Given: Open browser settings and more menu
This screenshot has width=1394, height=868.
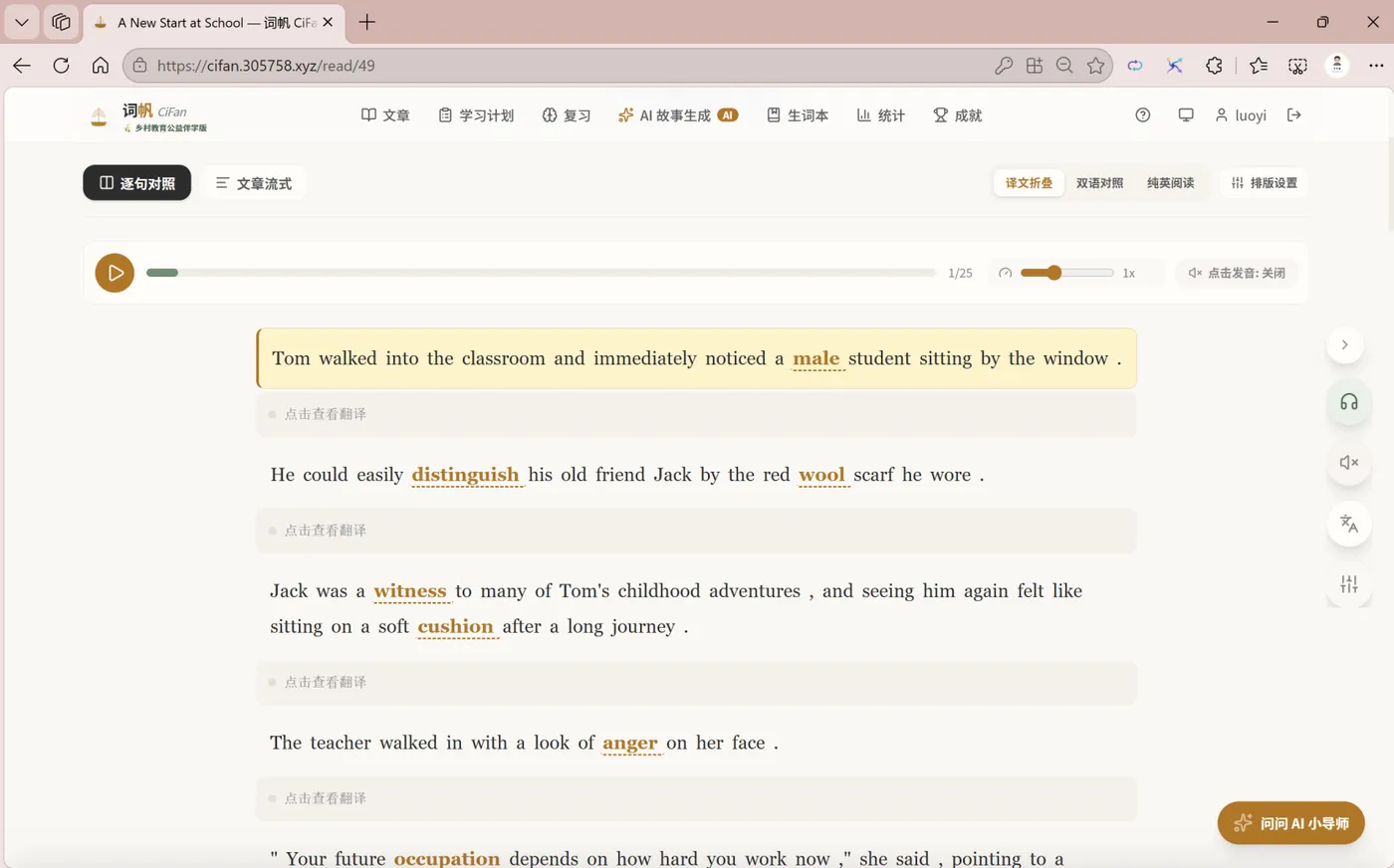Looking at the screenshot, I should (x=1376, y=66).
